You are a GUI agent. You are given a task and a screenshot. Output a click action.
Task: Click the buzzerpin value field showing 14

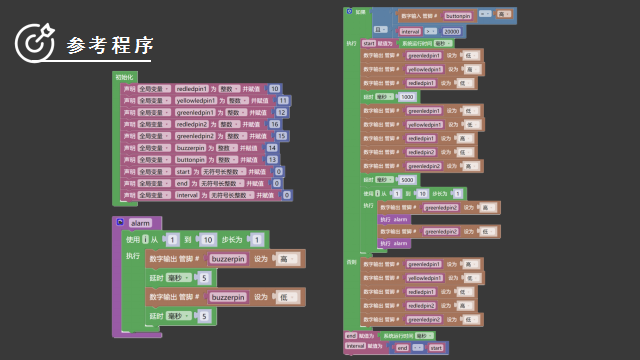[272, 148]
